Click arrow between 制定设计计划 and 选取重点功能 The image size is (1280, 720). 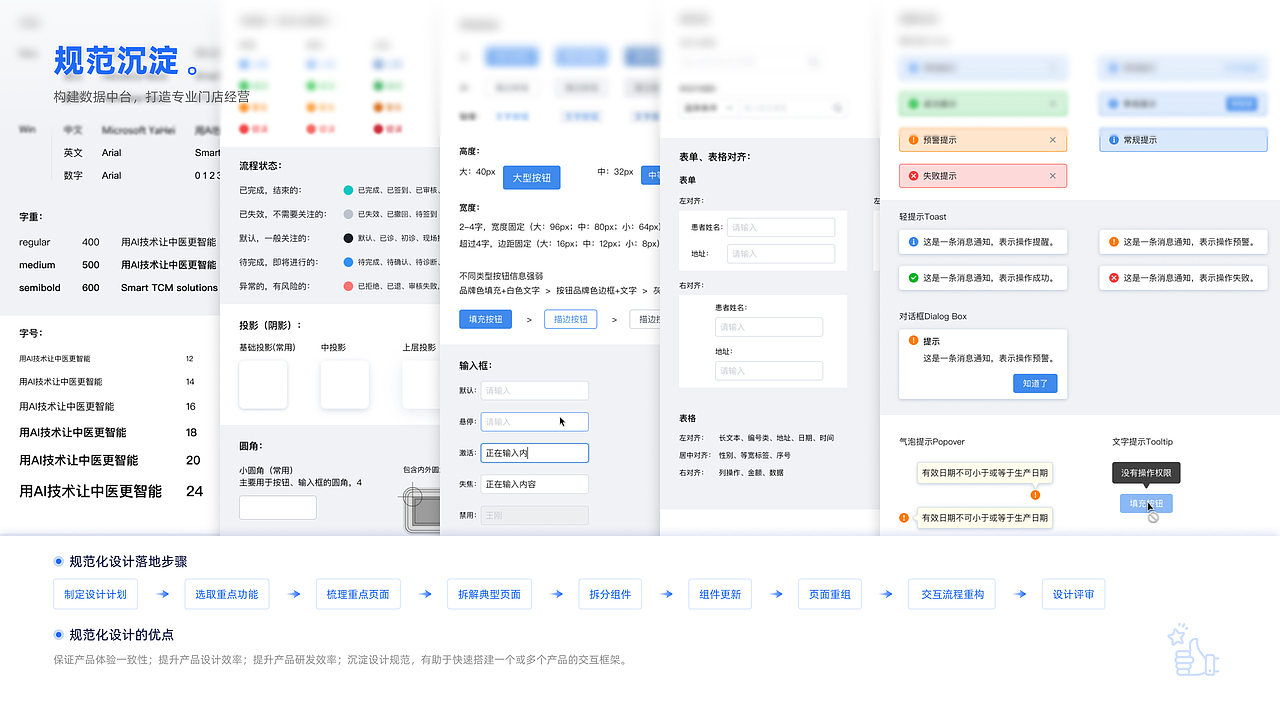tap(162, 594)
